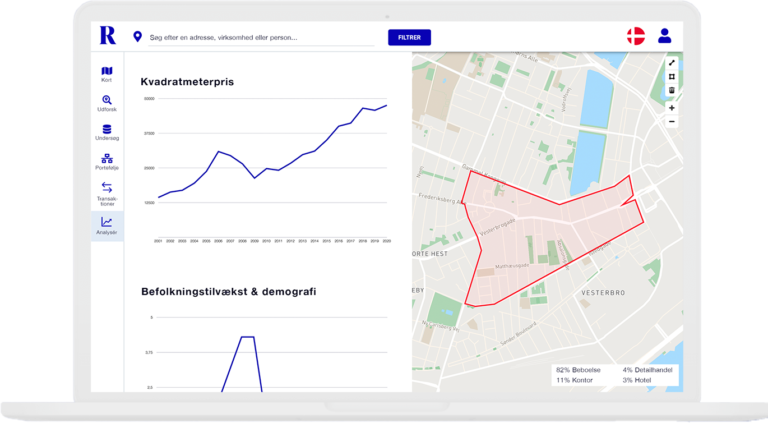Open the Kort map view
768x423 pixels.
pyautogui.click(x=107, y=74)
